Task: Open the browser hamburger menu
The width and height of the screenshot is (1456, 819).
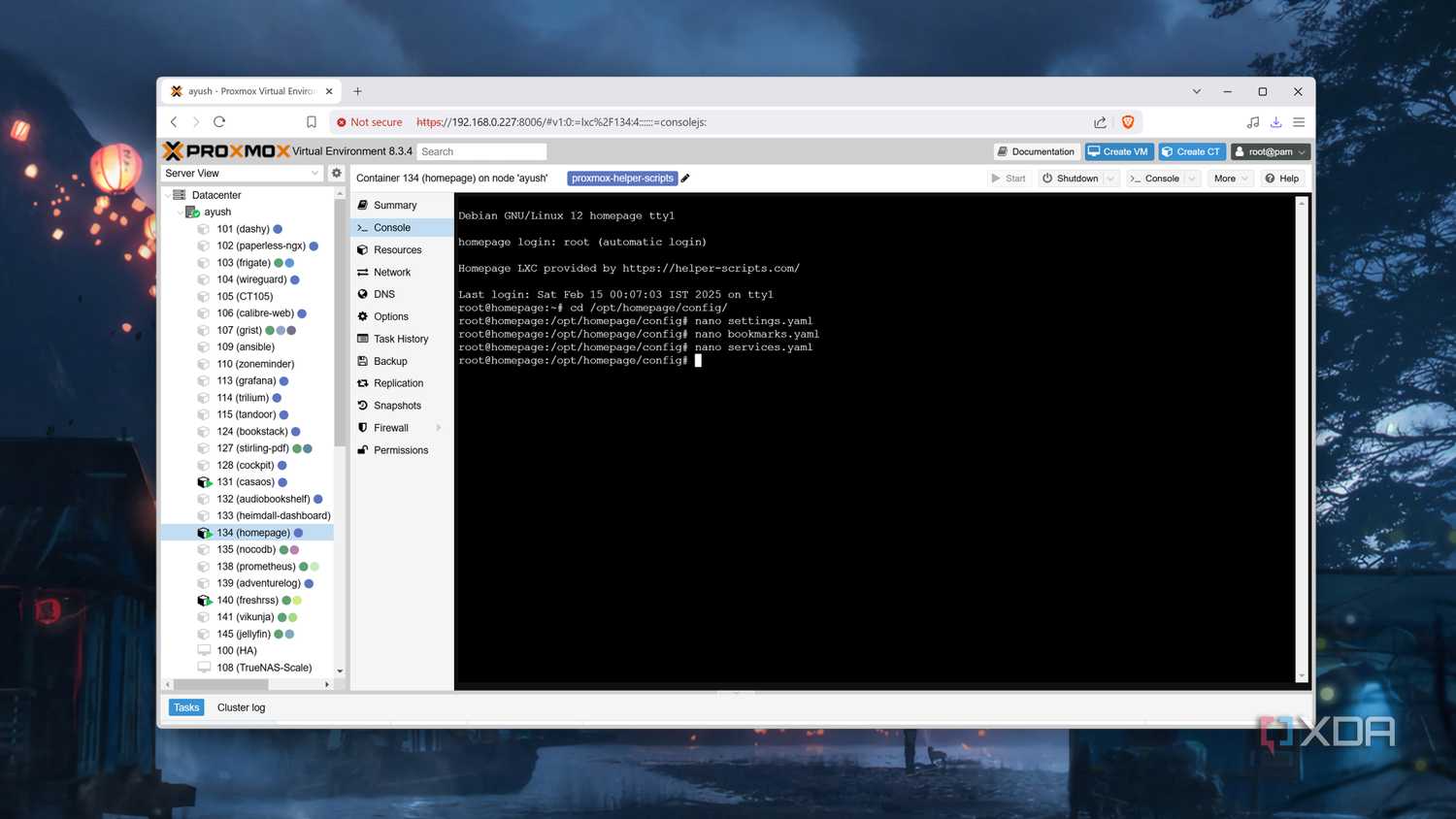Action: [1299, 122]
